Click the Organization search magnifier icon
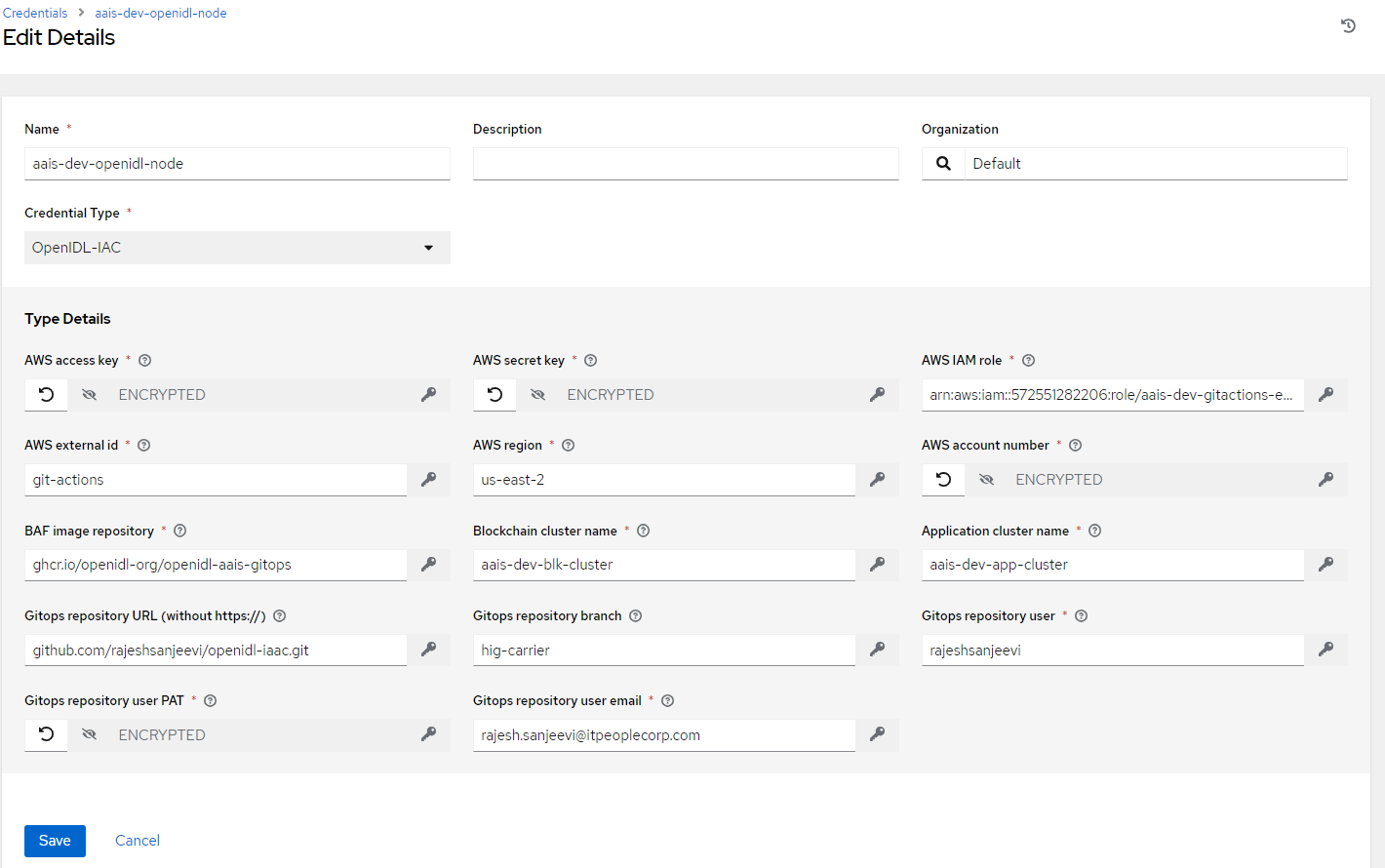The height and width of the screenshot is (868, 1385). [x=943, y=164]
